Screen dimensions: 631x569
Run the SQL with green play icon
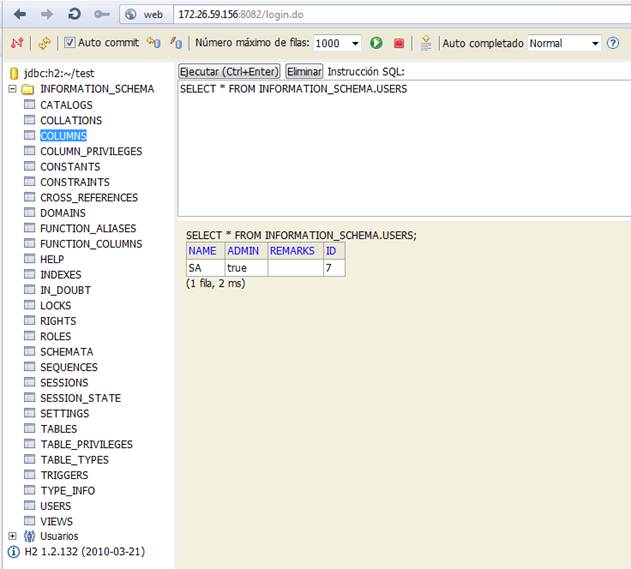tap(377, 43)
